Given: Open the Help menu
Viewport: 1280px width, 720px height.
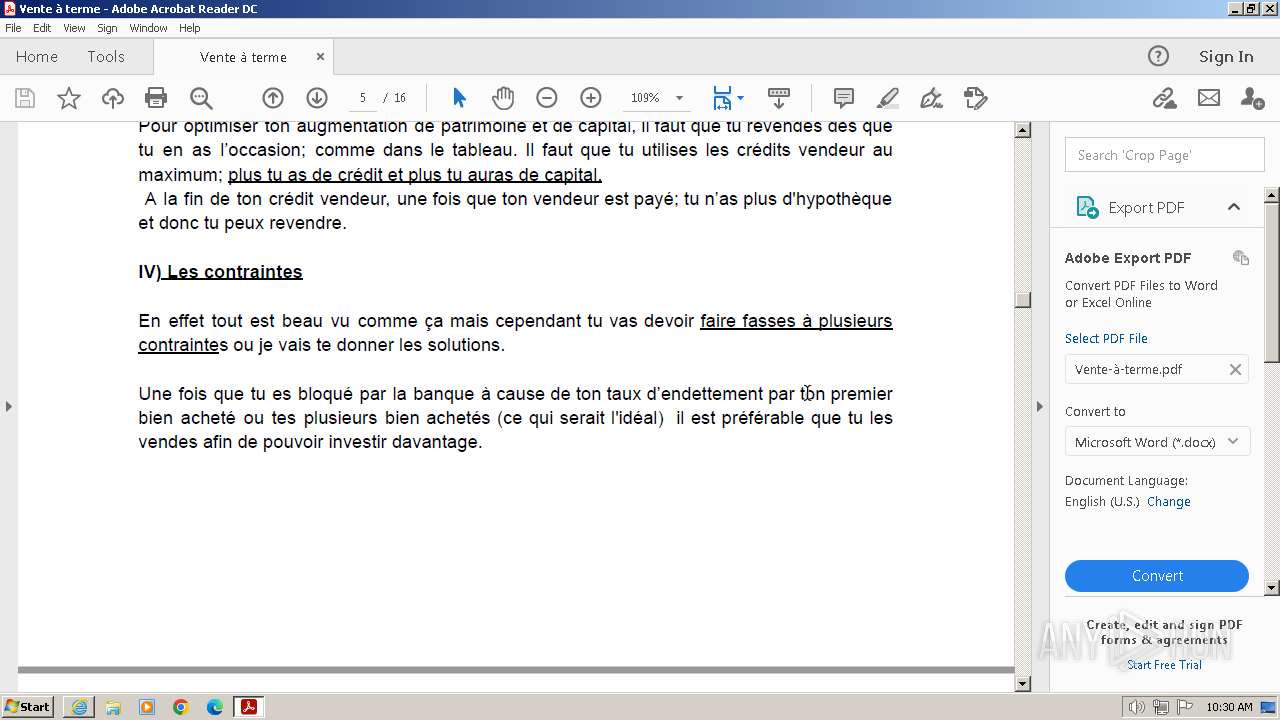Looking at the screenshot, I should pyautogui.click(x=190, y=28).
